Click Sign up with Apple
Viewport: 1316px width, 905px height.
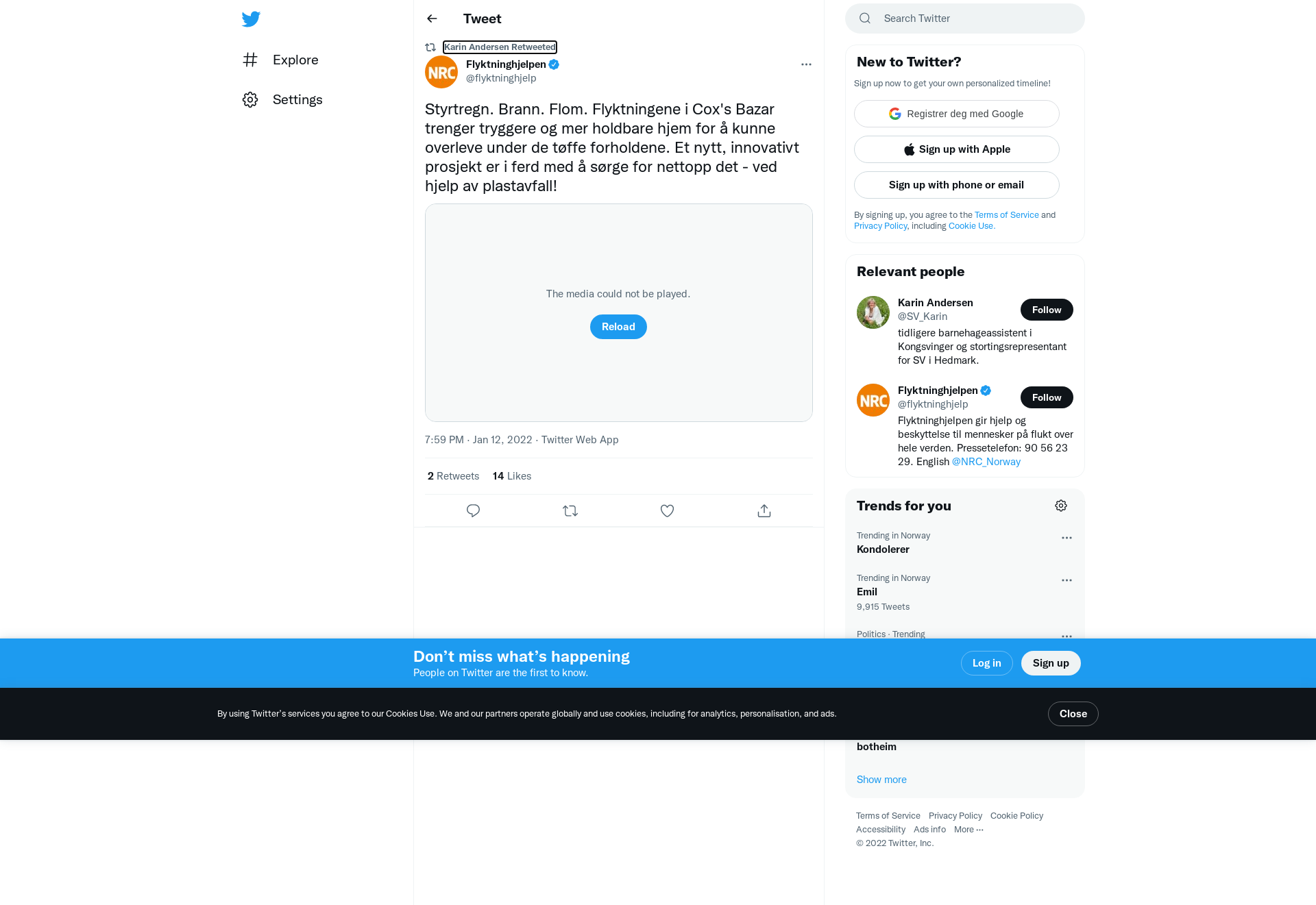(x=957, y=149)
